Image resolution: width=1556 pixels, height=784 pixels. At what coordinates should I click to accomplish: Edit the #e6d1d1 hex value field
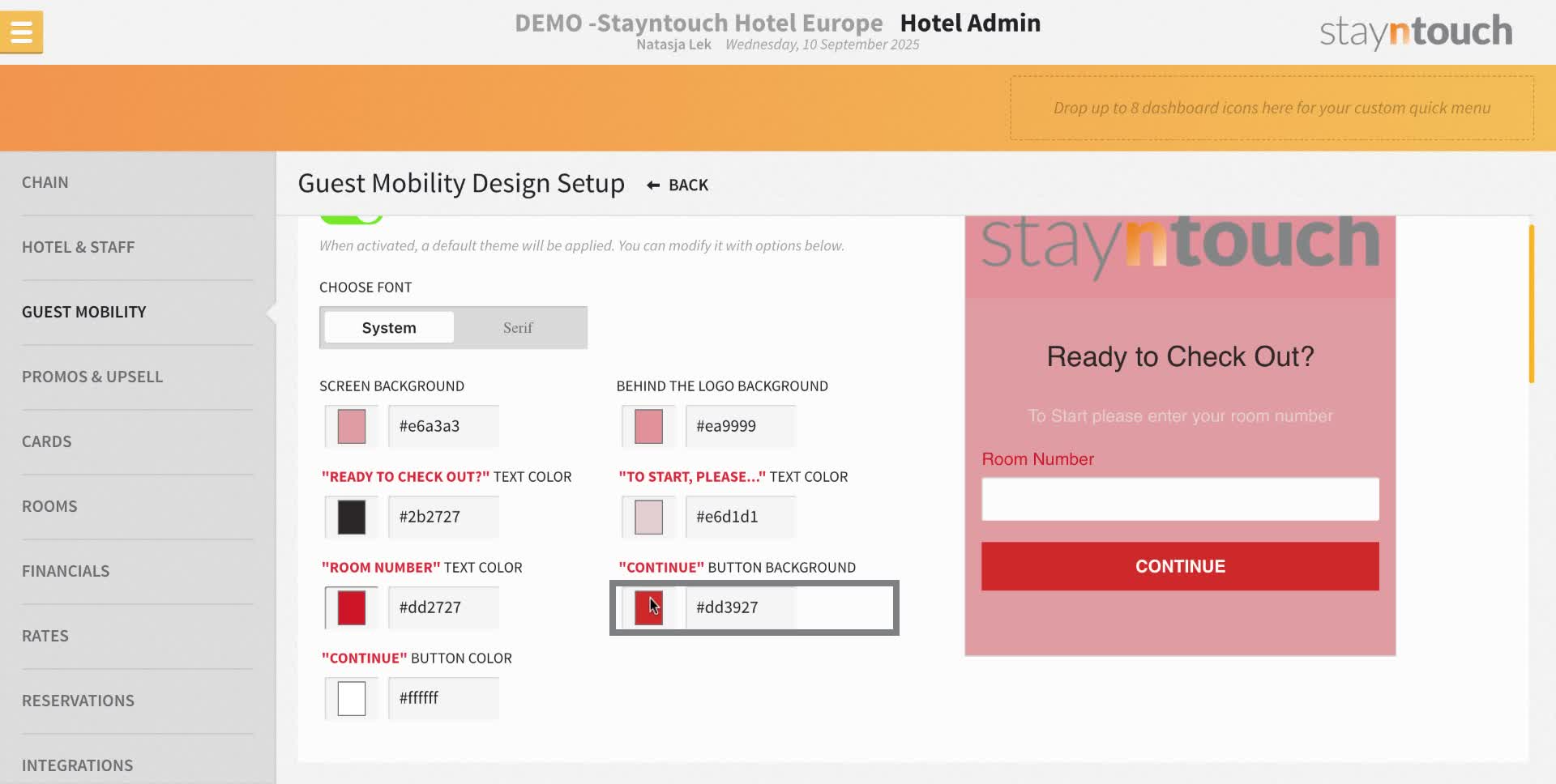pyautogui.click(x=741, y=517)
